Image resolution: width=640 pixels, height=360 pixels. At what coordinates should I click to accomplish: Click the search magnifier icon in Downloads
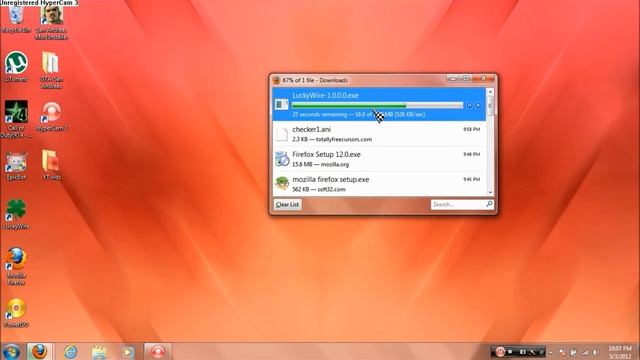489,204
